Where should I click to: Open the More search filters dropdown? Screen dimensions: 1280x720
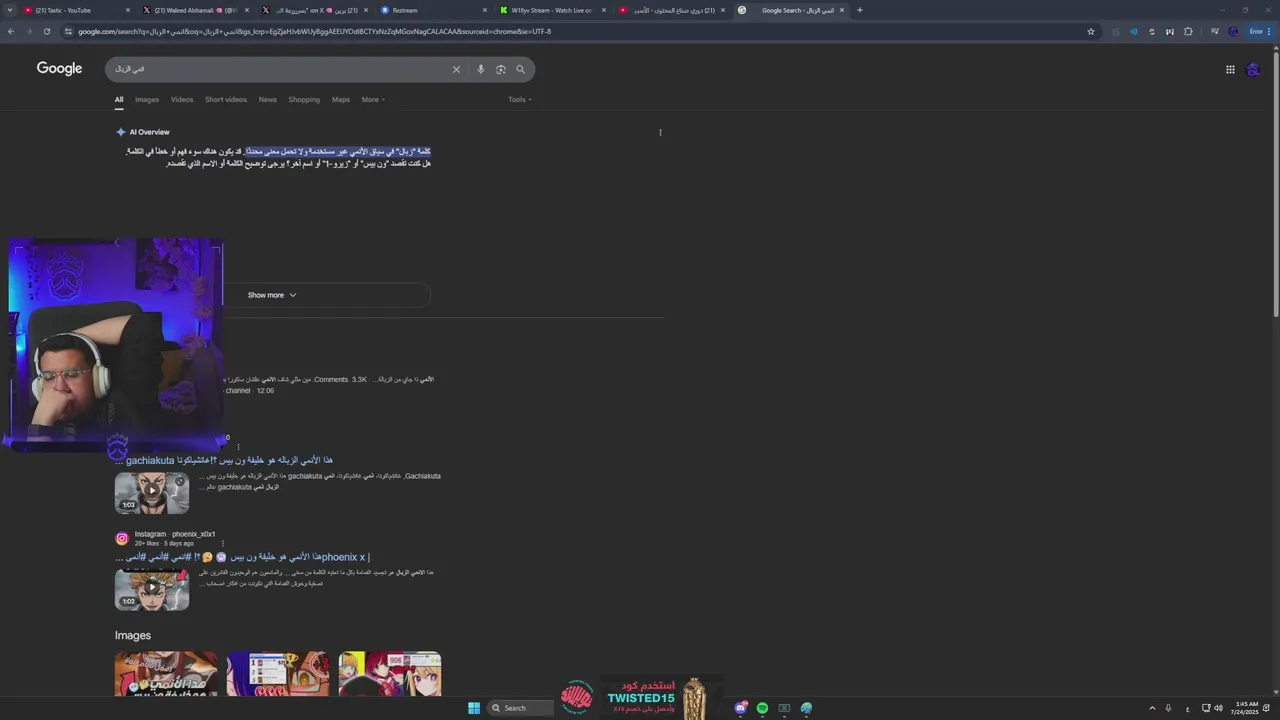click(373, 99)
